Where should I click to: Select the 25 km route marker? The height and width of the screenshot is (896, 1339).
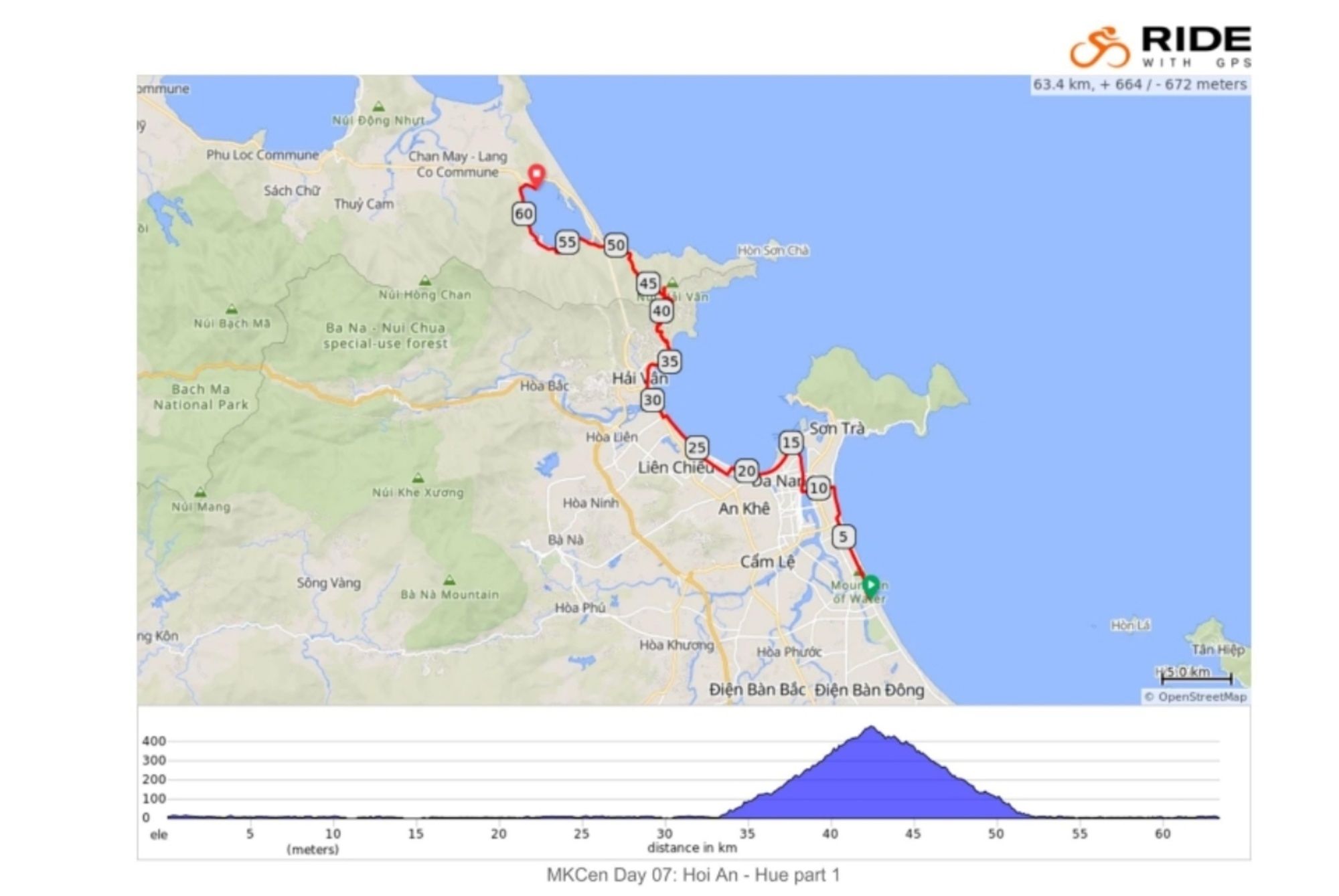pos(696,448)
